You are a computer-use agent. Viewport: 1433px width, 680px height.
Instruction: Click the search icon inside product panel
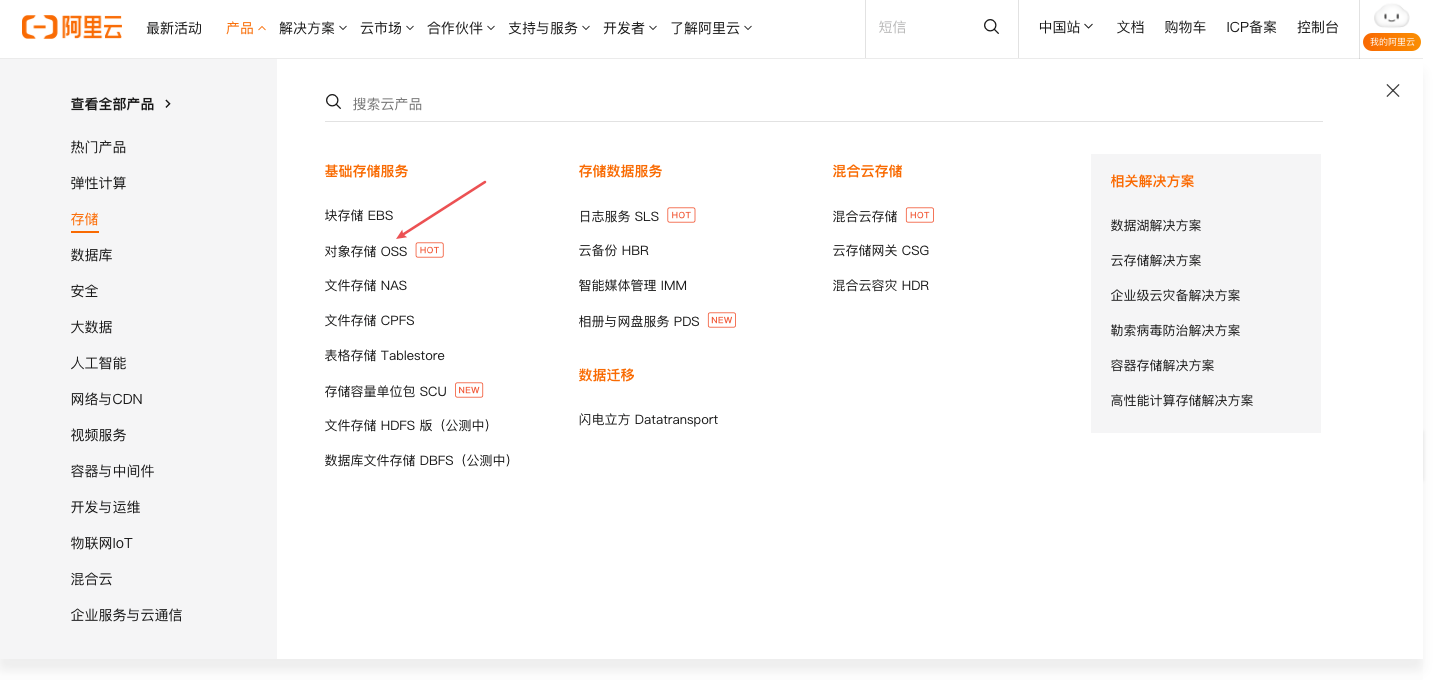[333, 101]
